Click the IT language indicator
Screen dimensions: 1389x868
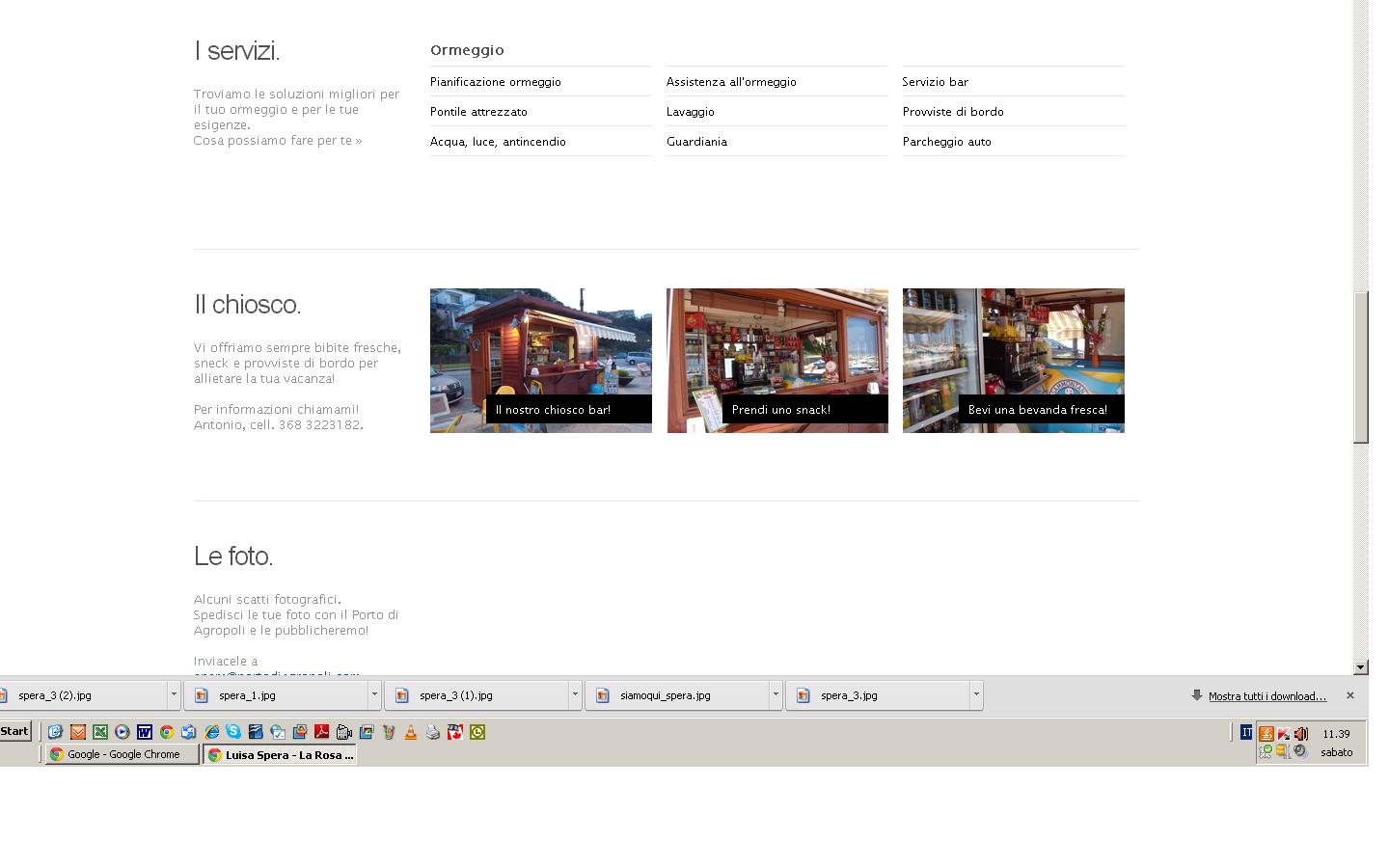click(x=1246, y=732)
